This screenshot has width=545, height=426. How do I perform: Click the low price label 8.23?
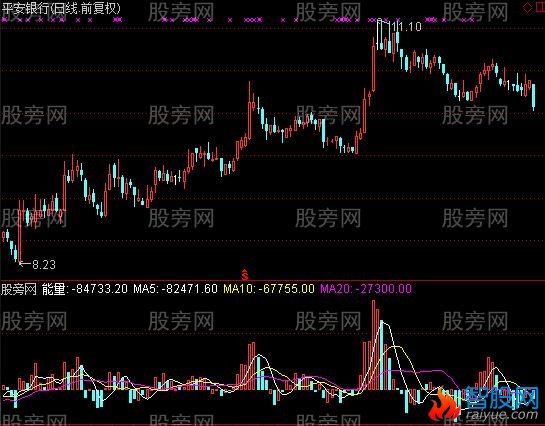[44, 265]
